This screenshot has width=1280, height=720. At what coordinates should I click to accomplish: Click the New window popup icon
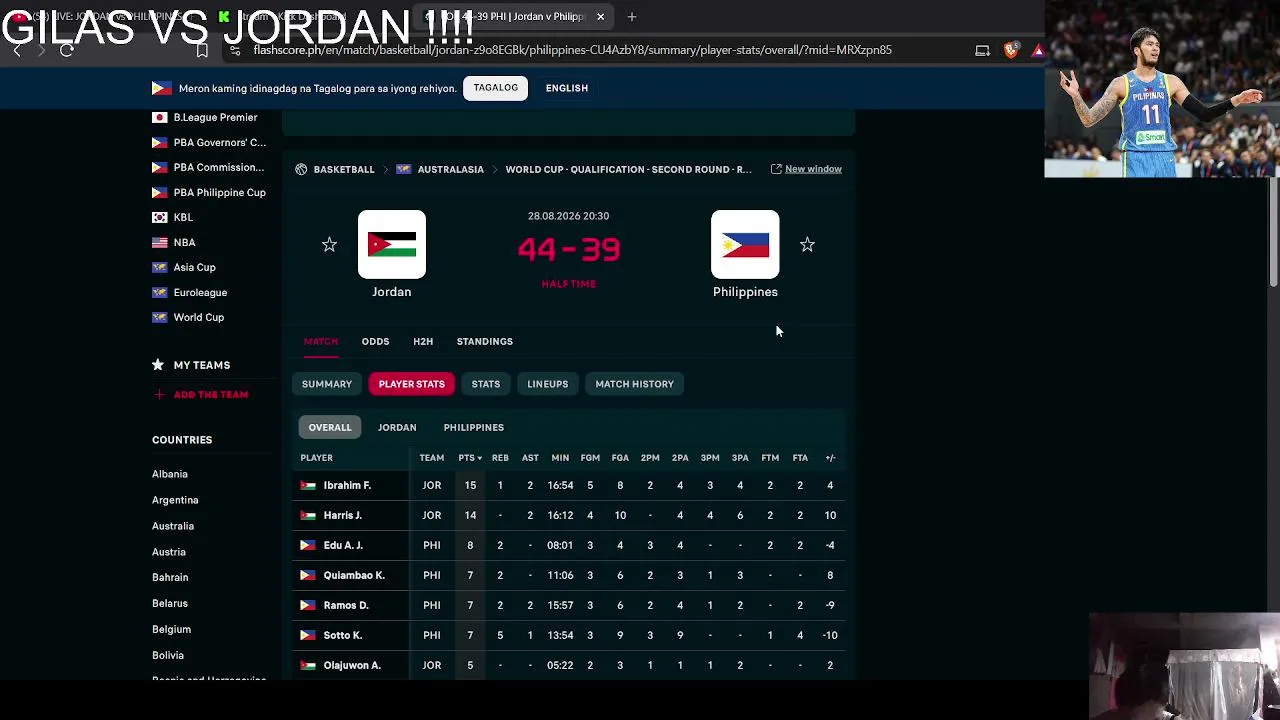776,169
